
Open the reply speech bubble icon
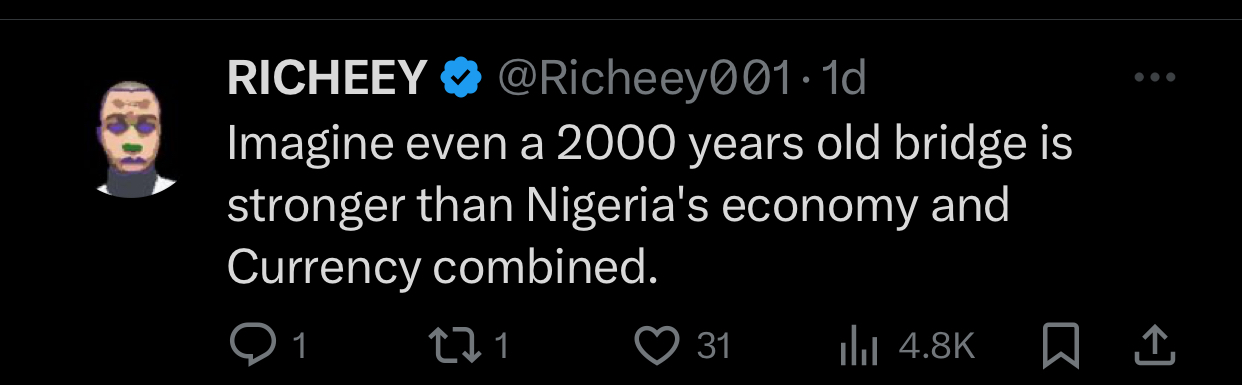(254, 344)
